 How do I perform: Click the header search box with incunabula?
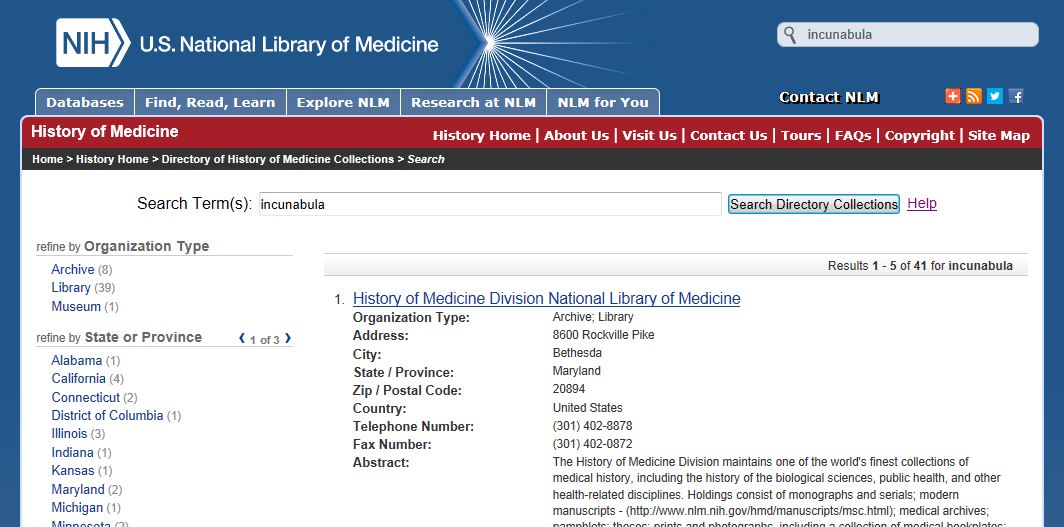[907, 35]
